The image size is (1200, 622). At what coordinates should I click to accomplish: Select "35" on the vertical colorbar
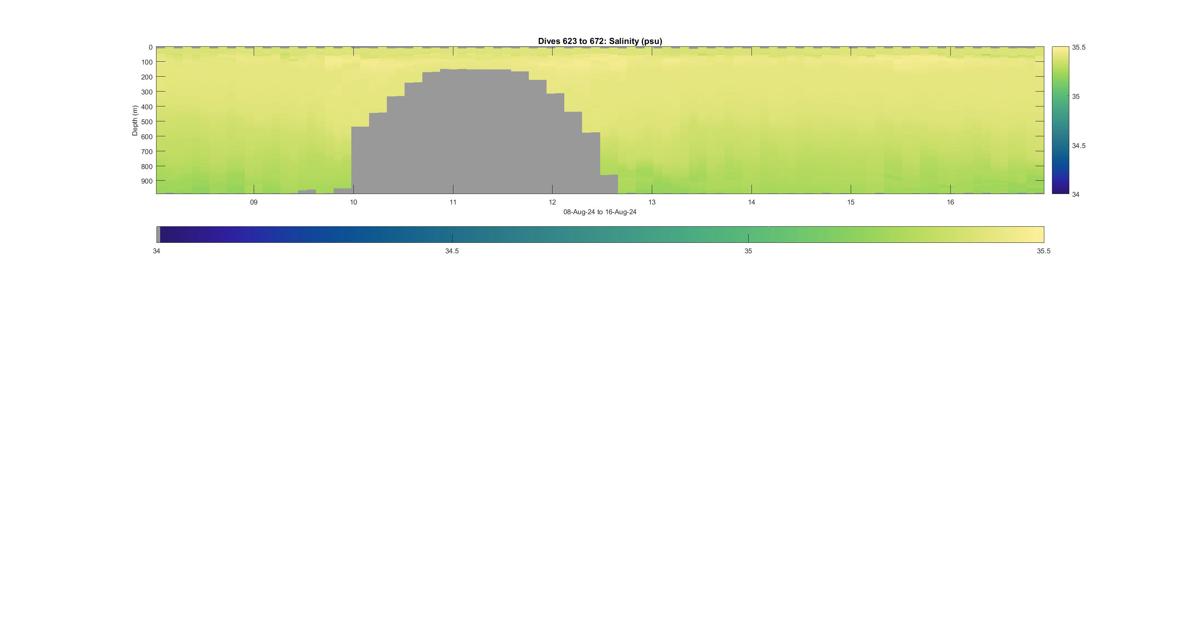coord(1076,96)
